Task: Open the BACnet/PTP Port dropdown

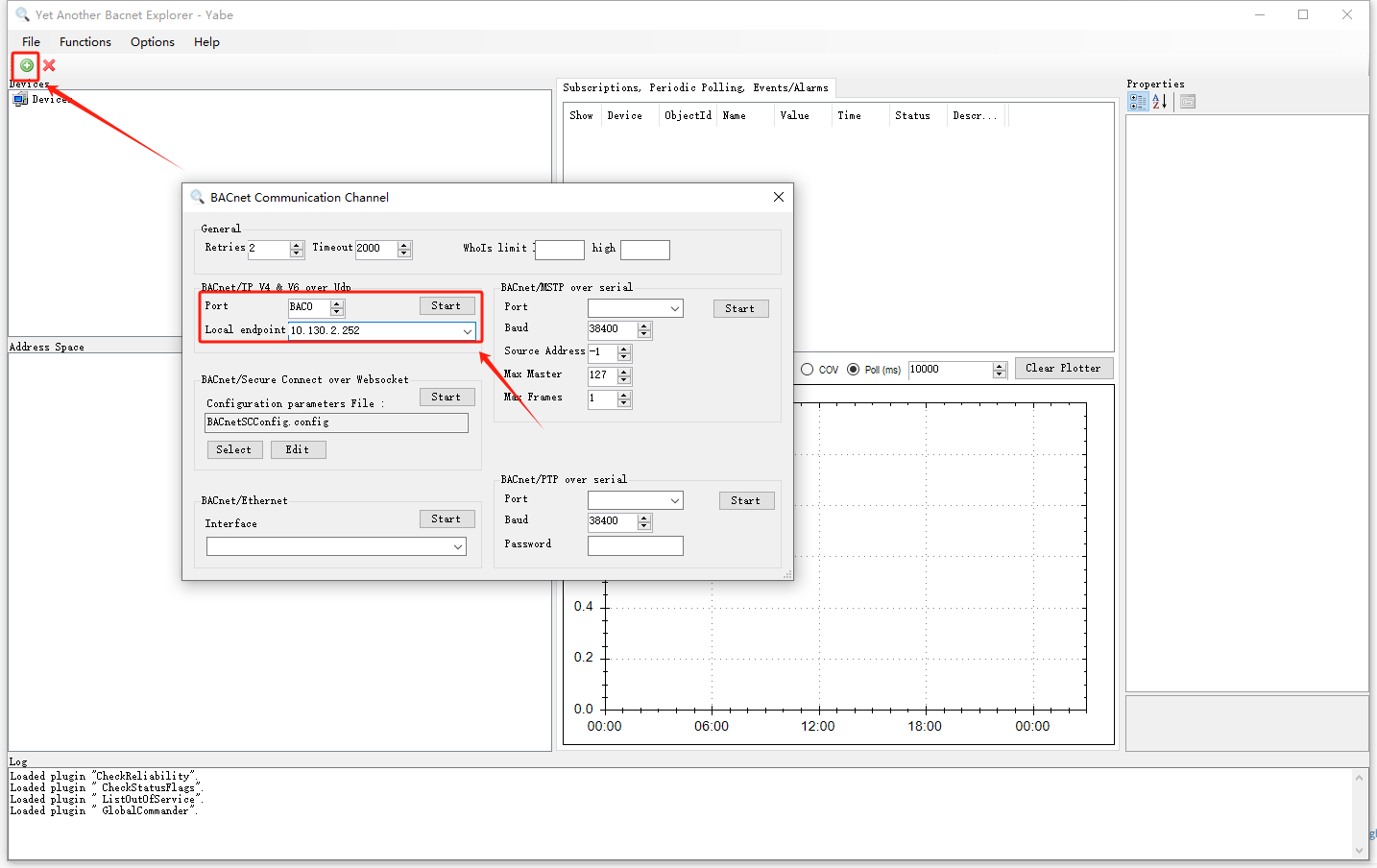Action: point(675,500)
